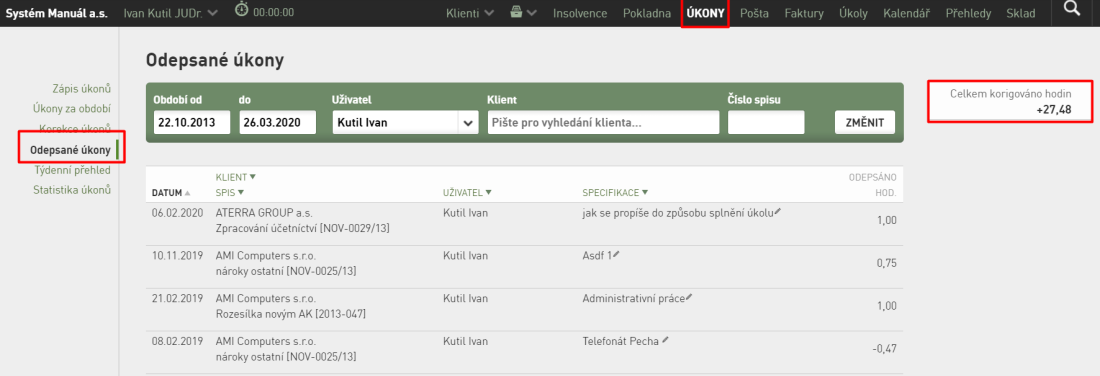Edit pencil for 'jak se propíše' entry
1100x376 pixels.
pyautogui.click(x=777, y=212)
